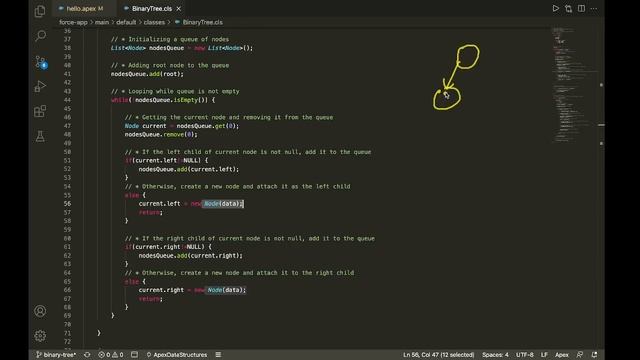
Task: Click the return statement on line 57
Action: click(151, 213)
